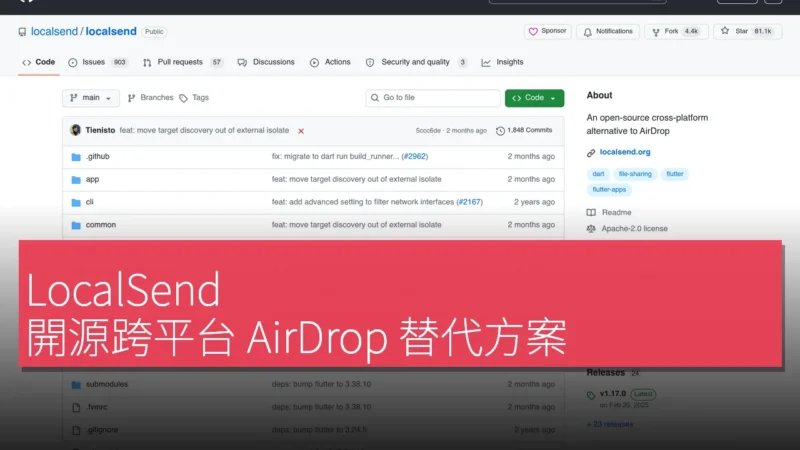This screenshot has width=800, height=450.
Task: Switch to Pull requests tab
Action: (183, 62)
